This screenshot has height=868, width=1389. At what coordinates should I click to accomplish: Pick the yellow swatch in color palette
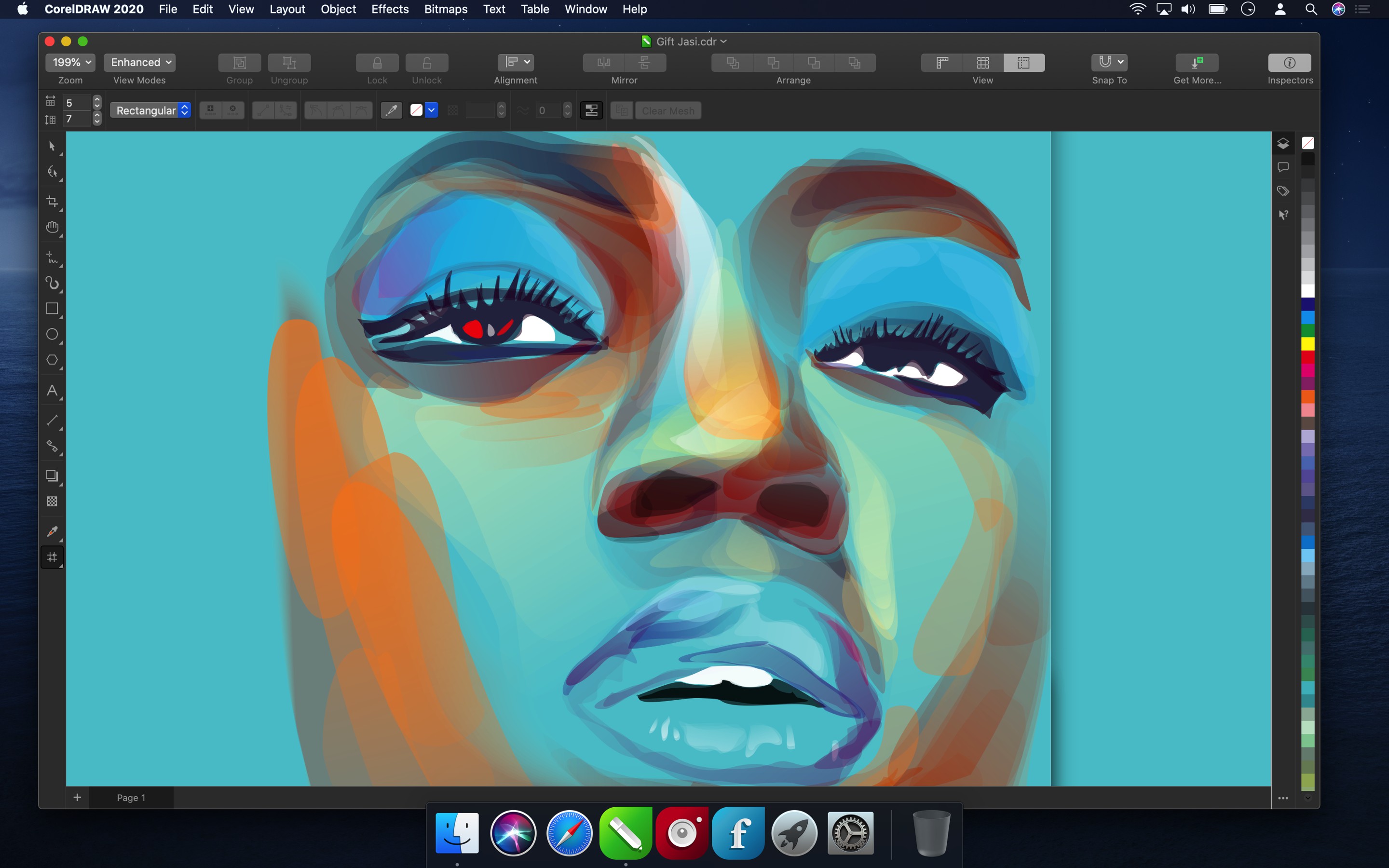(x=1307, y=344)
